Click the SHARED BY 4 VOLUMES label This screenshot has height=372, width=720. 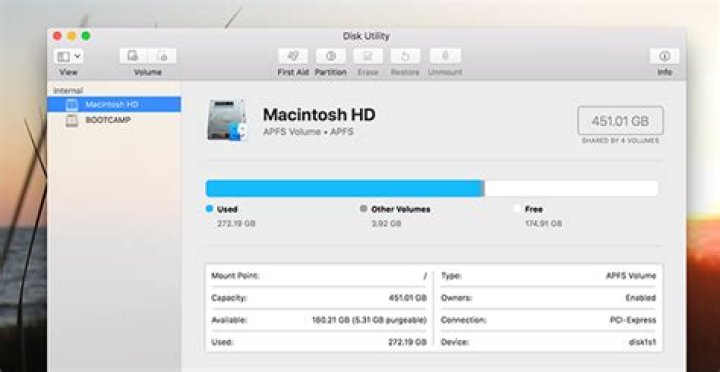620,141
